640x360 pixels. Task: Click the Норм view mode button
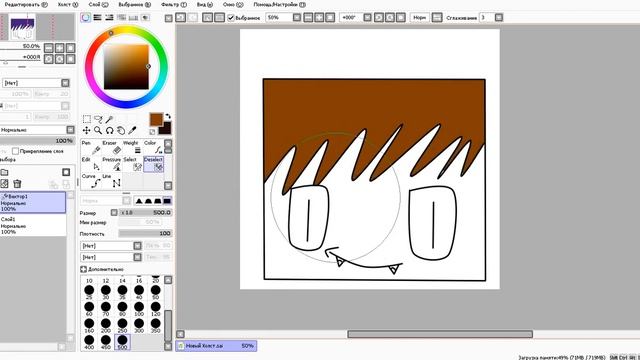419,18
